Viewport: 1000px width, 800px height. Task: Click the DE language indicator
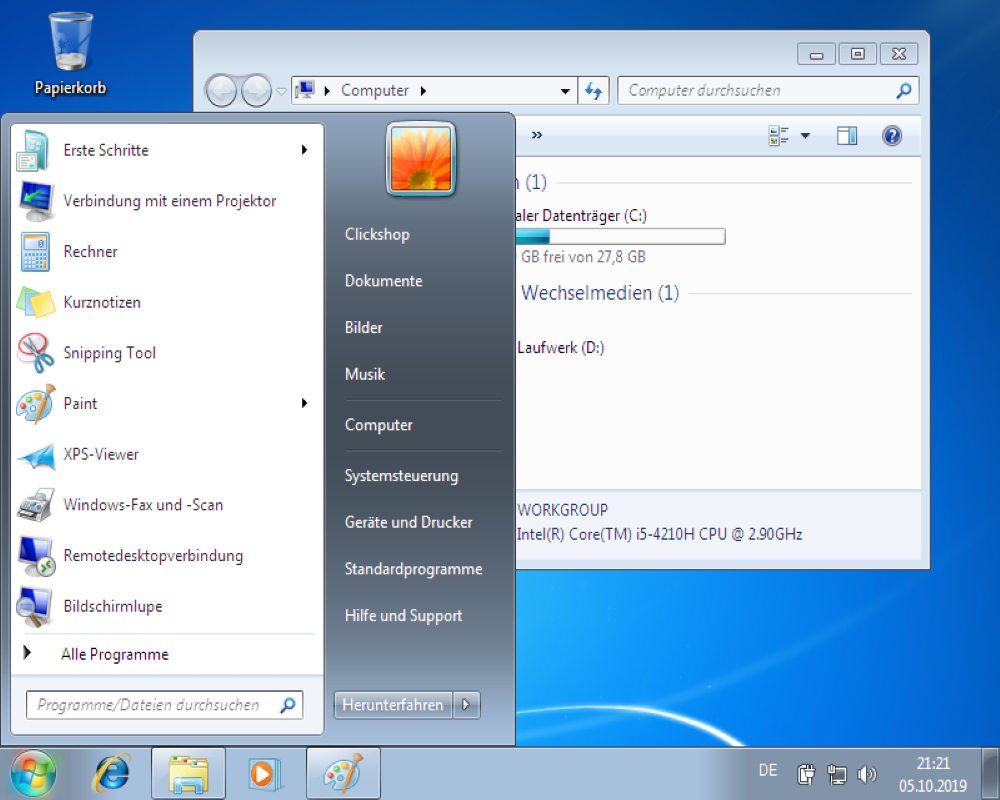pos(768,771)
